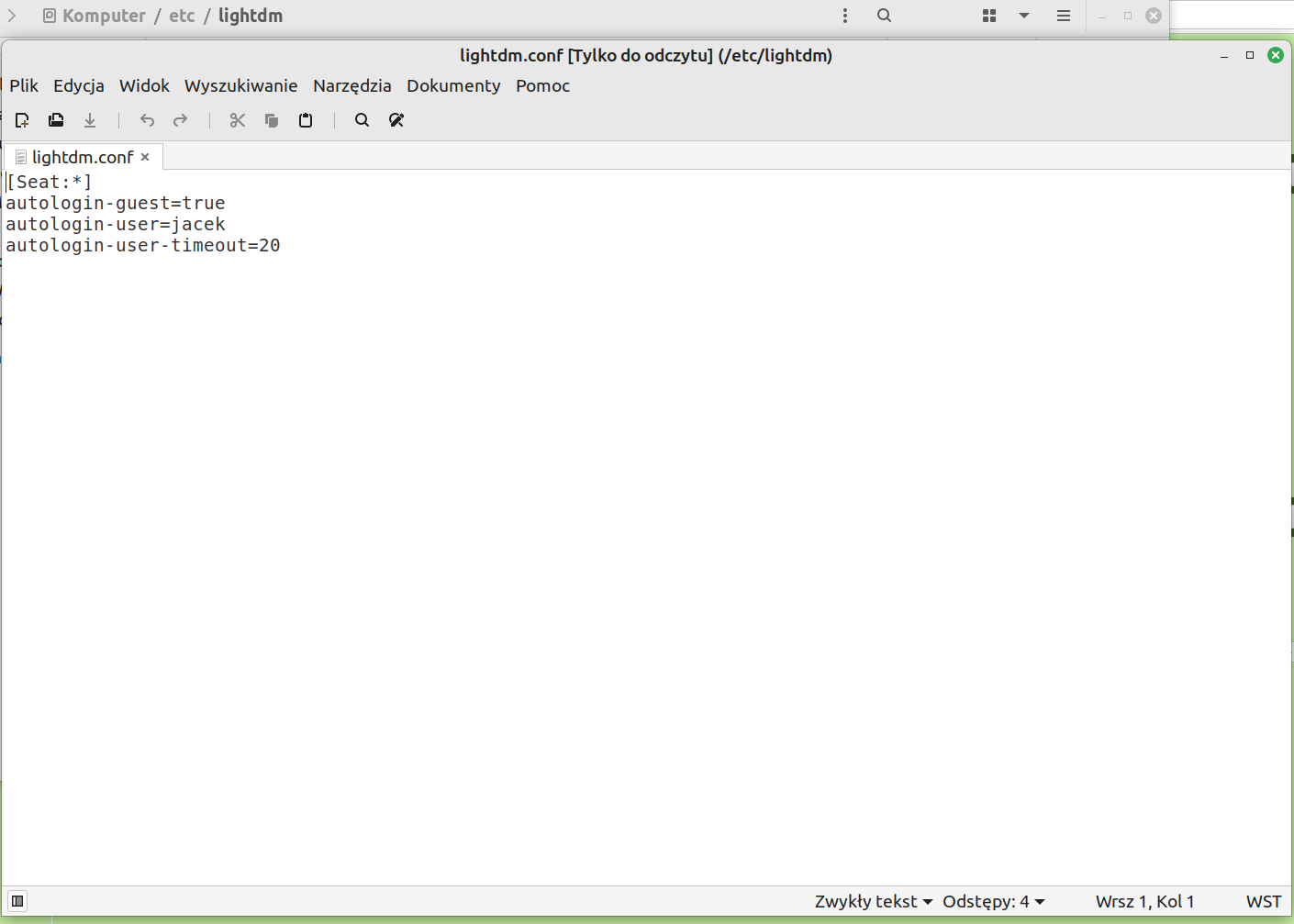Go to Komputer in file manager path

pyautogui.click(x=95, y=16)
